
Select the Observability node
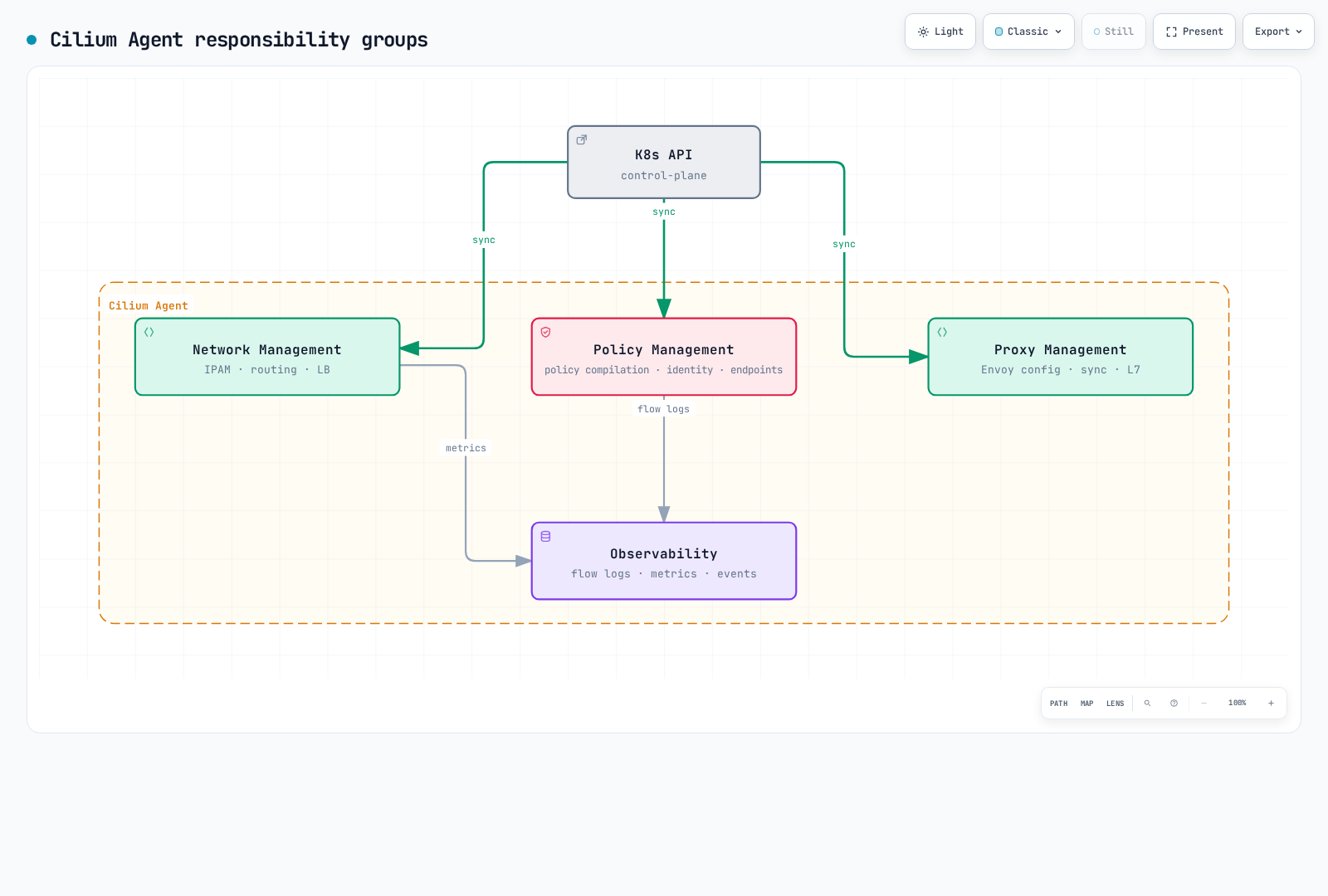[x=664, y=561]
